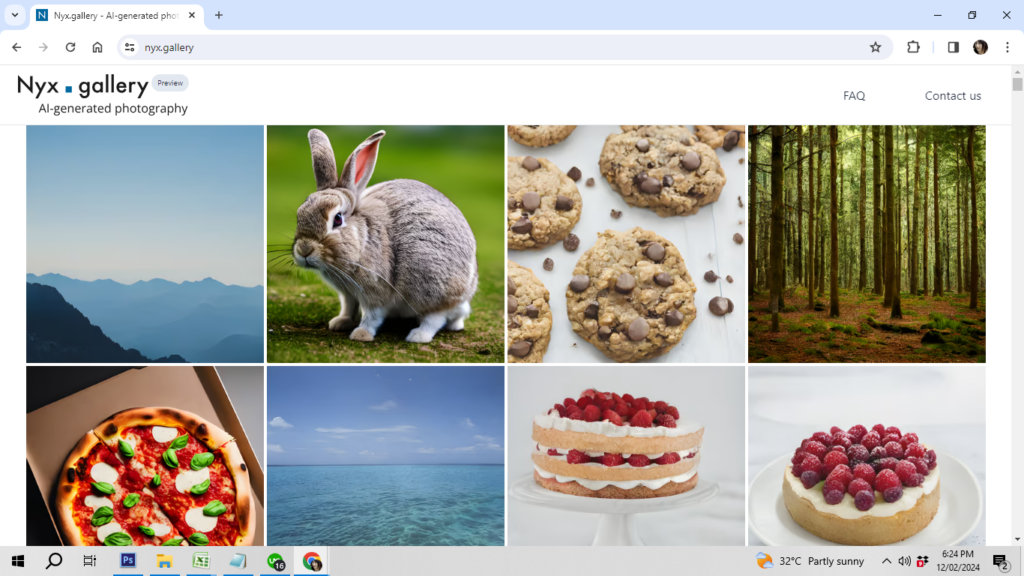This screenshot has width=1024, height=576.
Task: Show hidden system tray icons
Action: pos(885,561)
